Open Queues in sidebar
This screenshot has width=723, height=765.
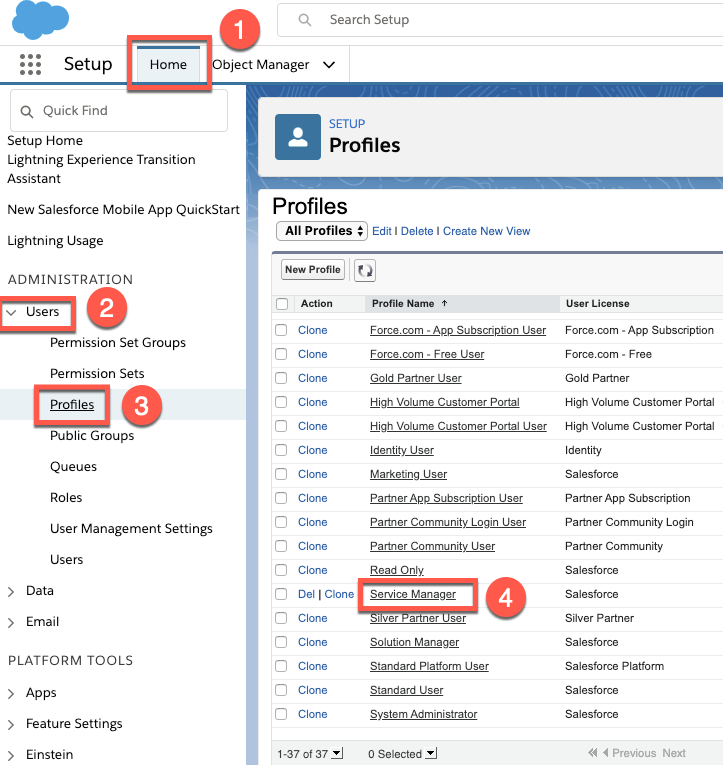point(74,466)
